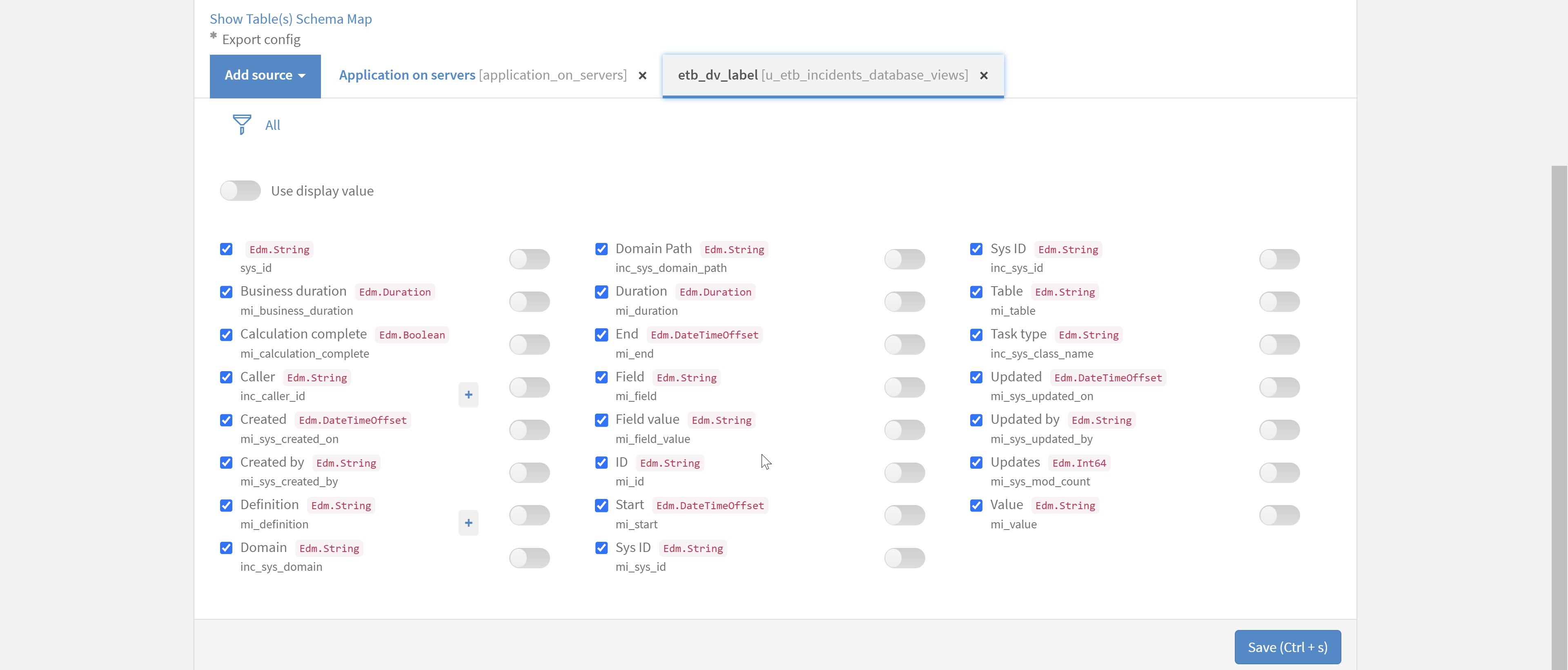Click the filter funnel icon
This screenshot has height=670, width=1568.
242,124
